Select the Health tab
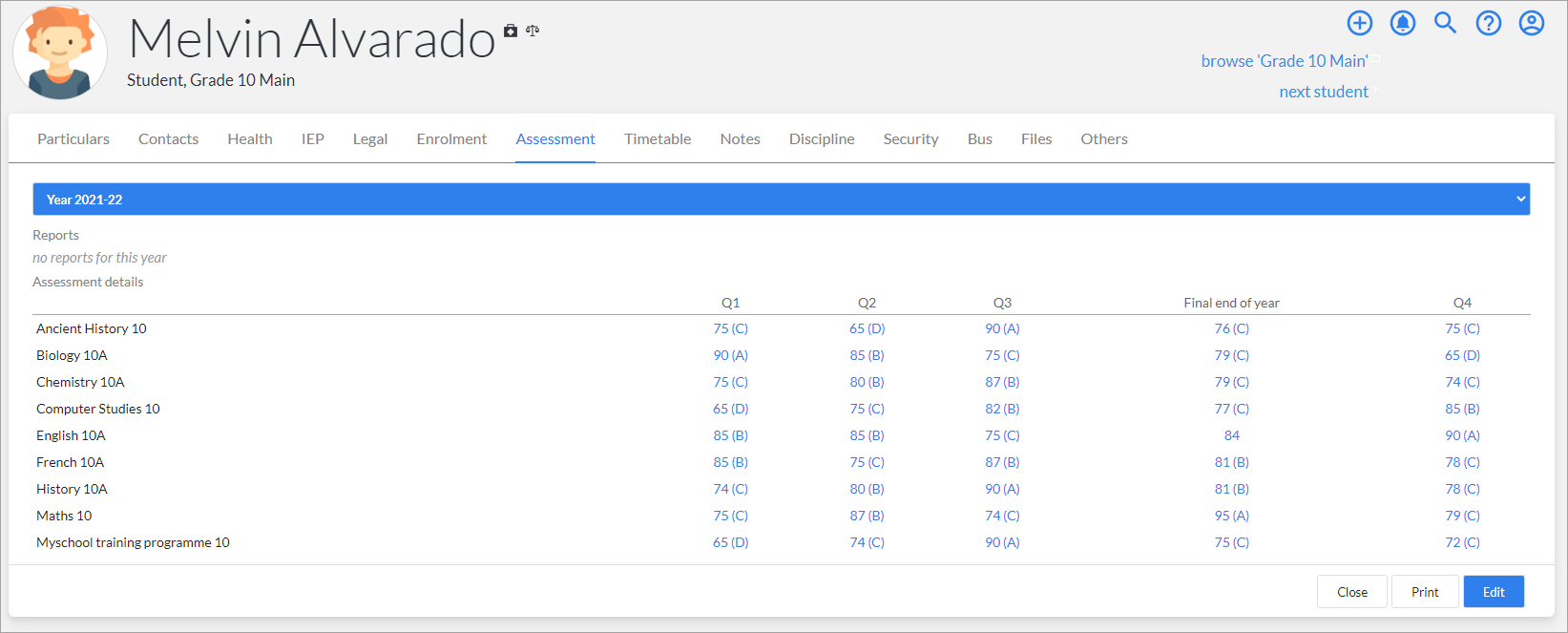The width and height of the screenshot is (1568, 633). (250, 139)
